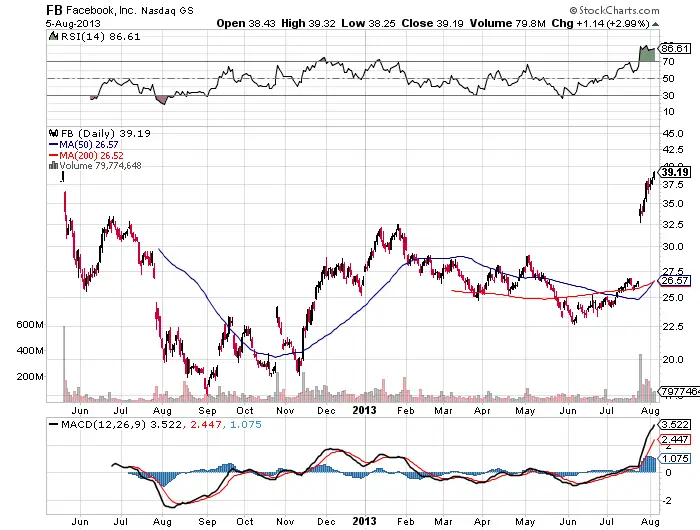Click the green up triangle after Chg percentage
Image resolution: width=700 pixels, height=530 pixels.
tap(655, 24)
